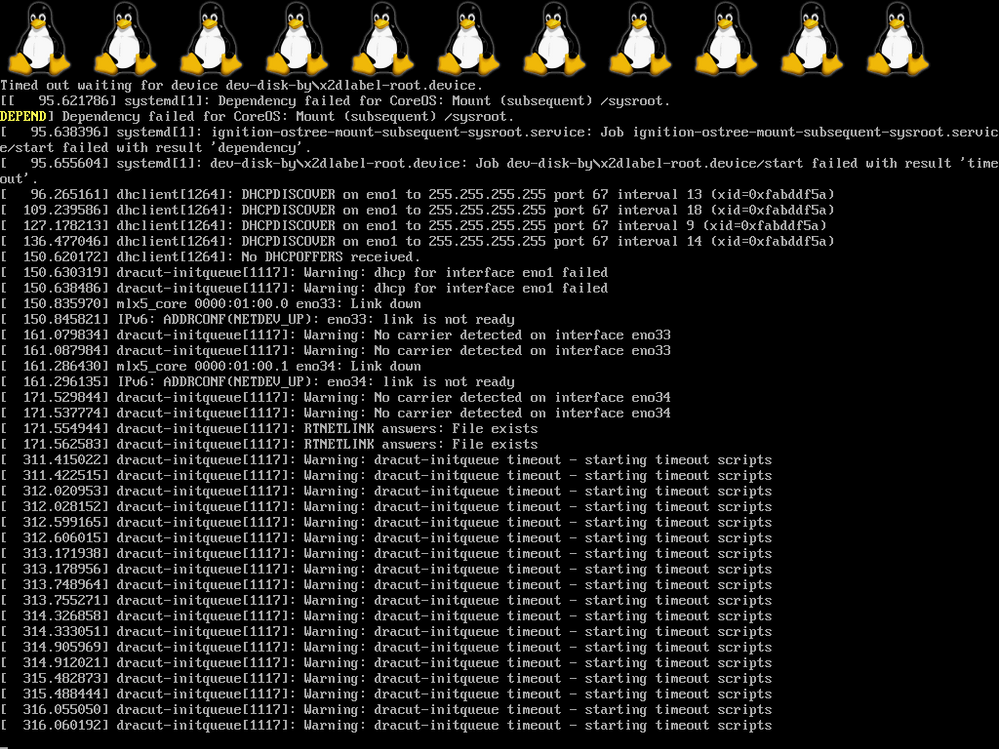
Task: Click the seventh Tux penguin from the left
Action: [x=554, y=39]
